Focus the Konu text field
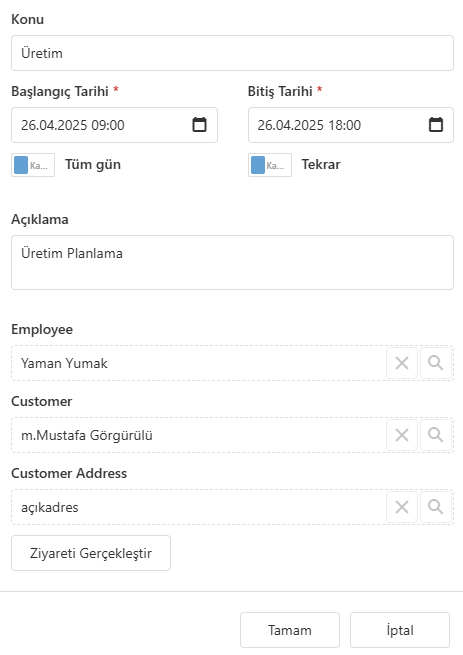This screenshot has height=655, width=463. tap(232, 53)
